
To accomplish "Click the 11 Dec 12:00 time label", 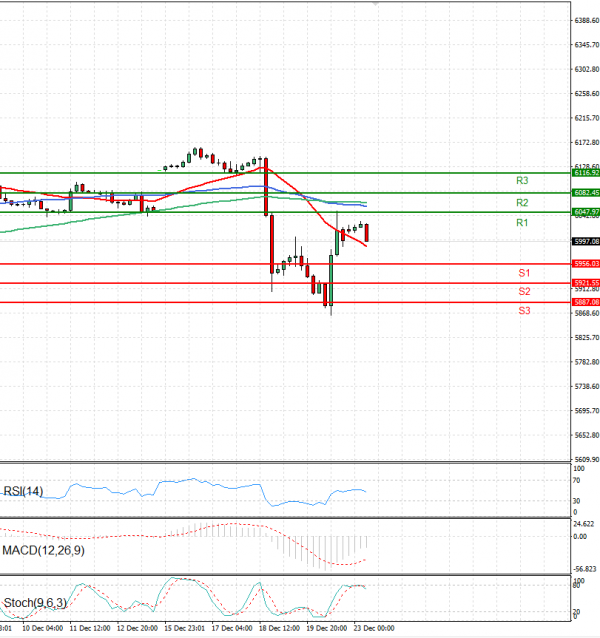I will coord(90,628).
